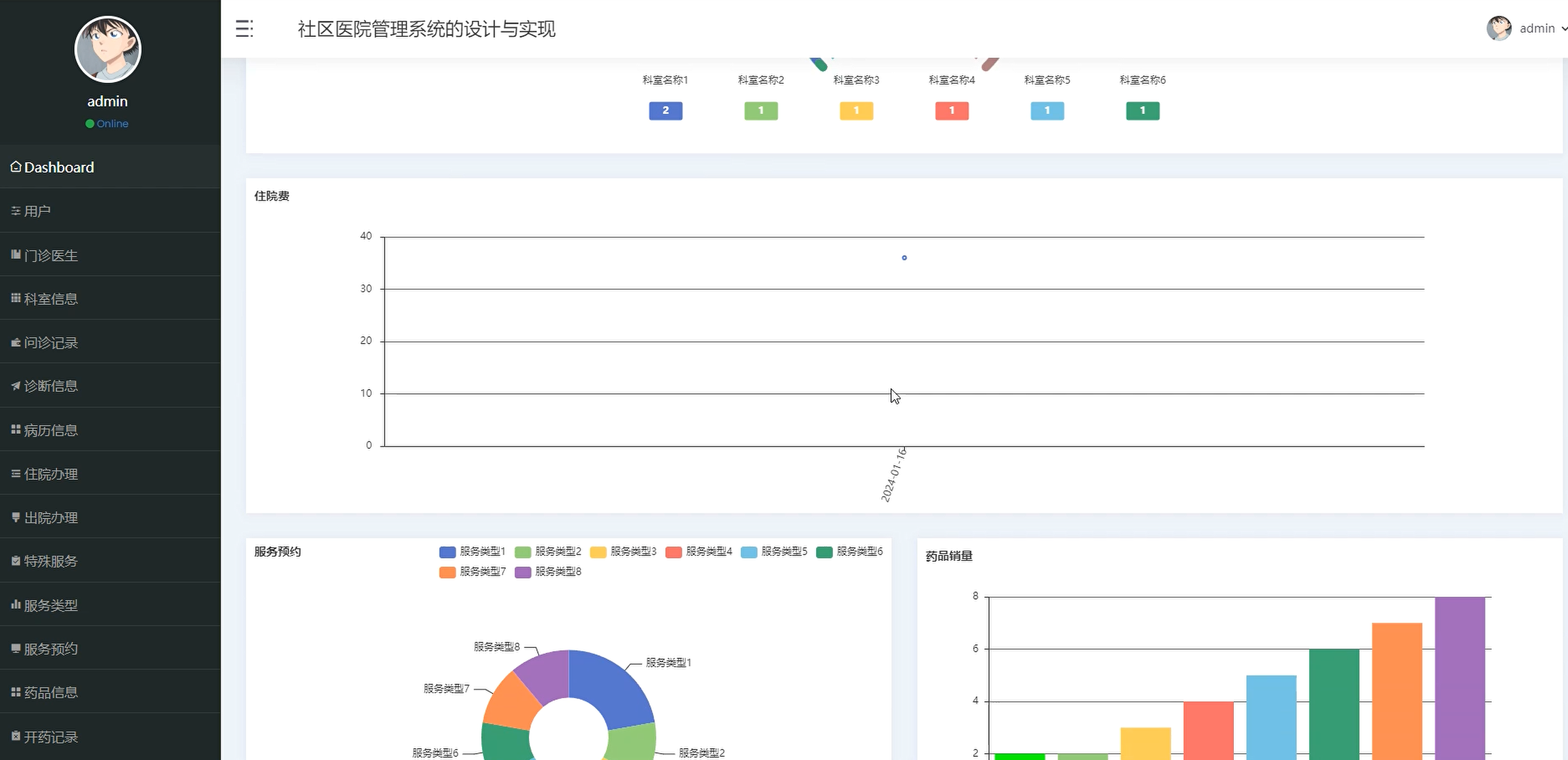Click the light blue bar in 药品销量 chart
1568x760 pixels.
click(x=1271, y=717)
